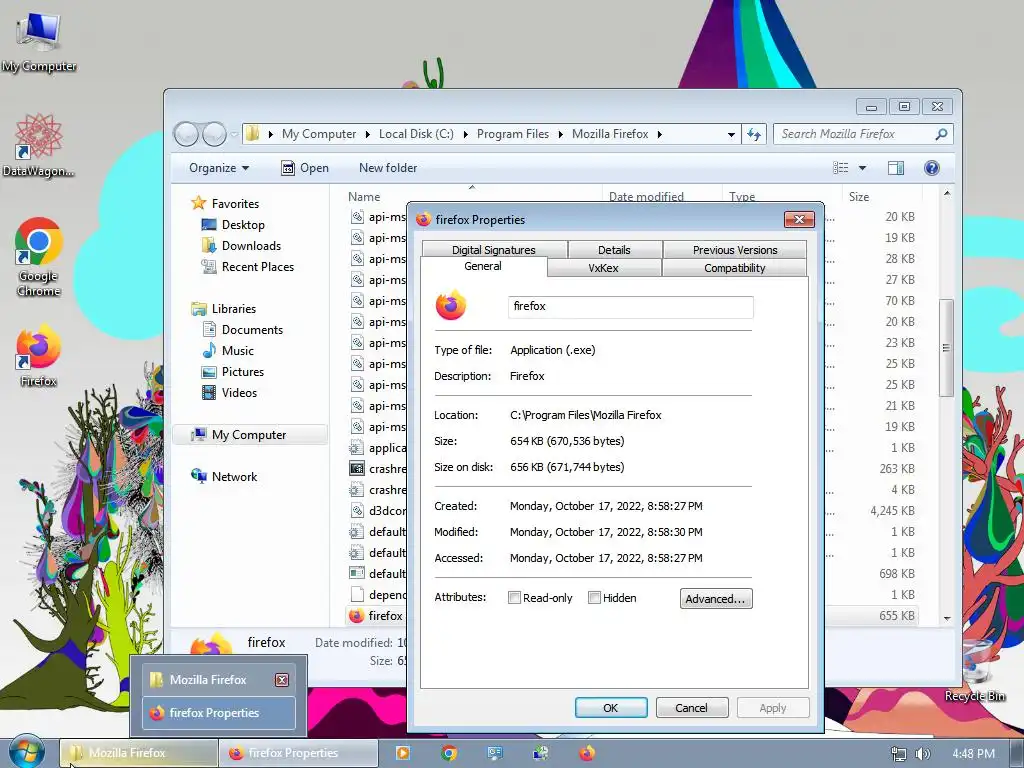Viewport: 1024px width, 768px height.
Task: Expand Mozilla Firefox breadcrumb arrow
Action: pyautogui.click(x=660, y=134)
